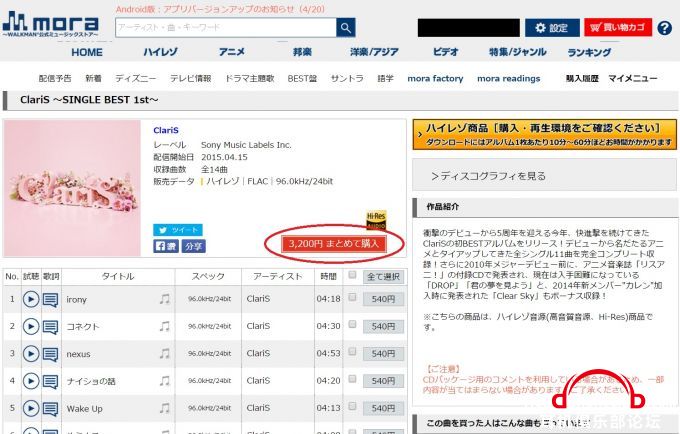Check the checkbox for コネクト
Screen dimensions: 680x434
pos(352,324)
